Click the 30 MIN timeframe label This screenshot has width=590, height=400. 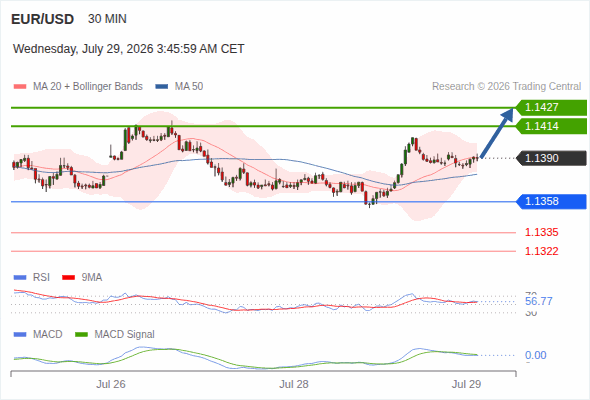click(107, 19)
